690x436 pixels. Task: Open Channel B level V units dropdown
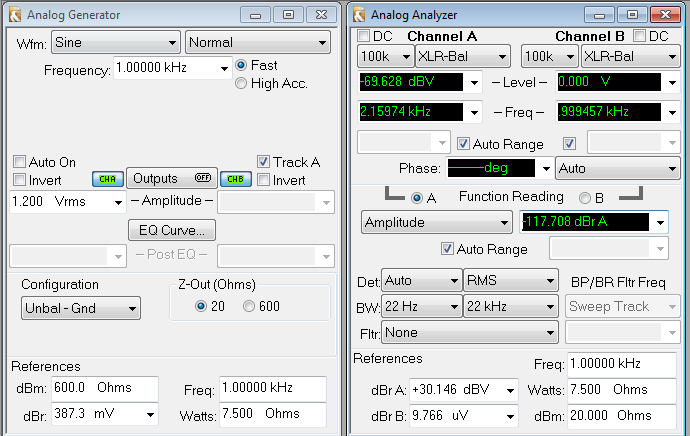[672, 82]
